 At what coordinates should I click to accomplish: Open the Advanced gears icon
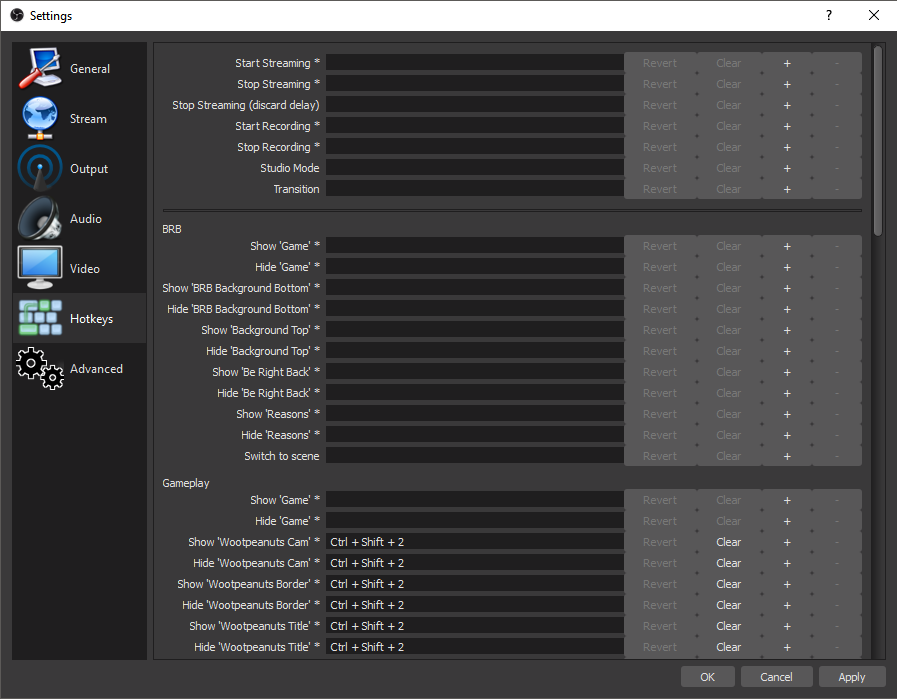coord(39,368)
